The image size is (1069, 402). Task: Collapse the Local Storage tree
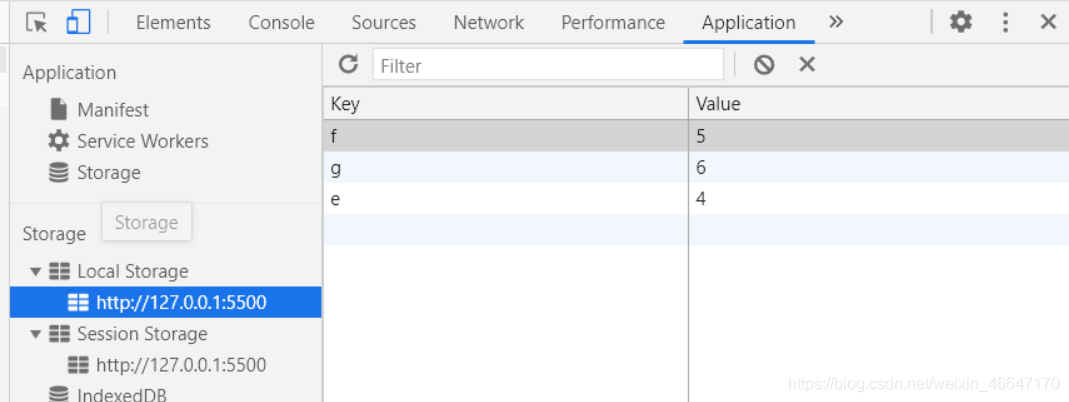tap(37, 271)
